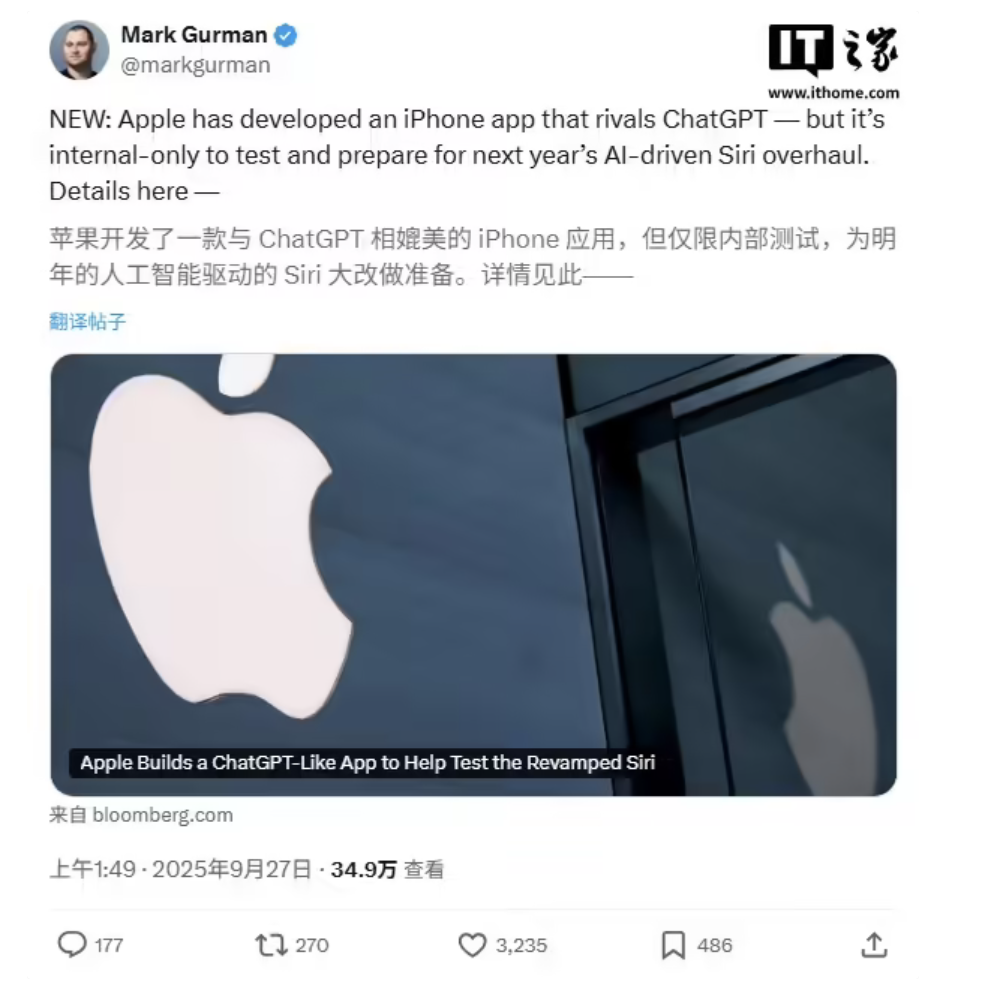The width and height of the screenshot is (1006, 998).
Task: Click the IT之家 watermark logo
Action: [833, 49]
